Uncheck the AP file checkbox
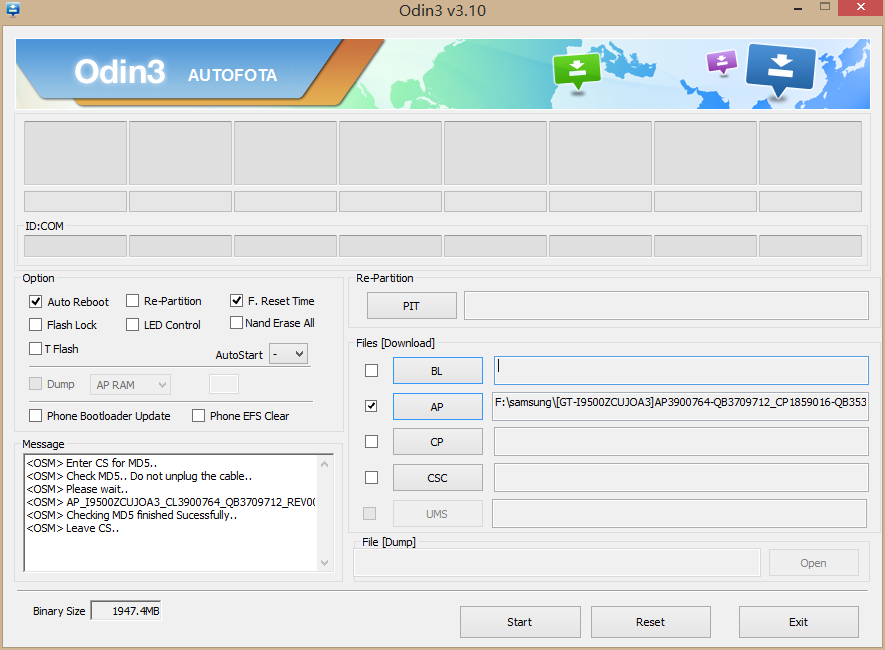The height and width of the screenshot is (650, 885). tap(371, 406)
